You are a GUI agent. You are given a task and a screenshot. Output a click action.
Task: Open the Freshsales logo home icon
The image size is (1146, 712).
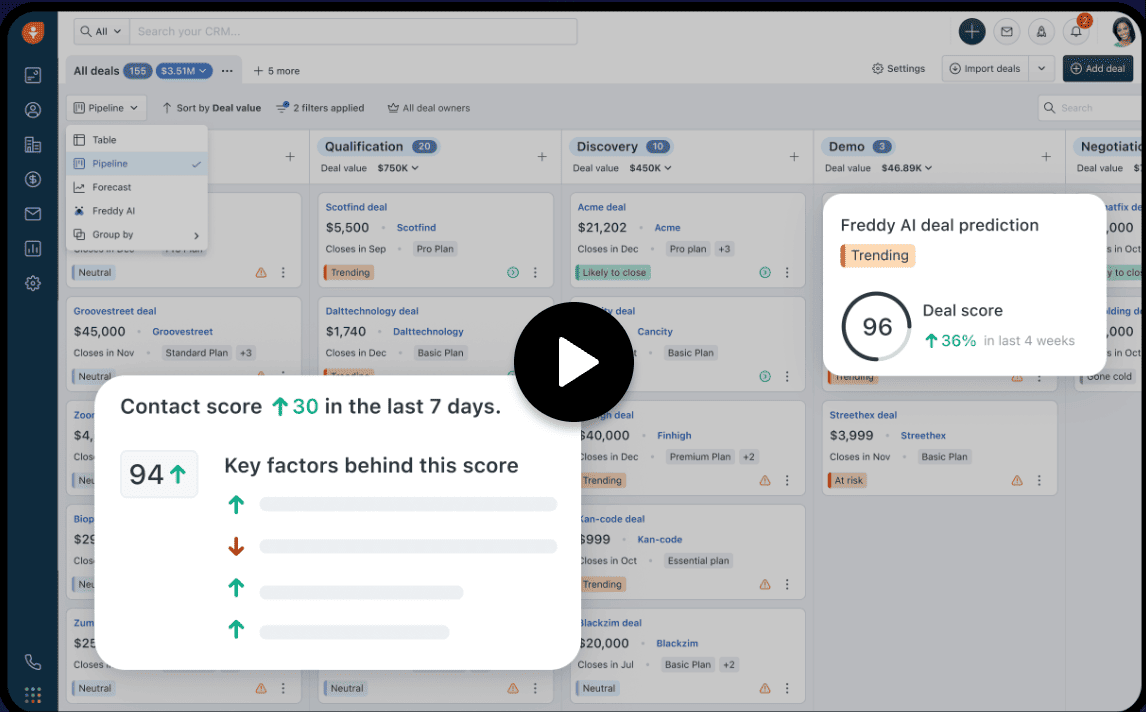coord(33,32)
